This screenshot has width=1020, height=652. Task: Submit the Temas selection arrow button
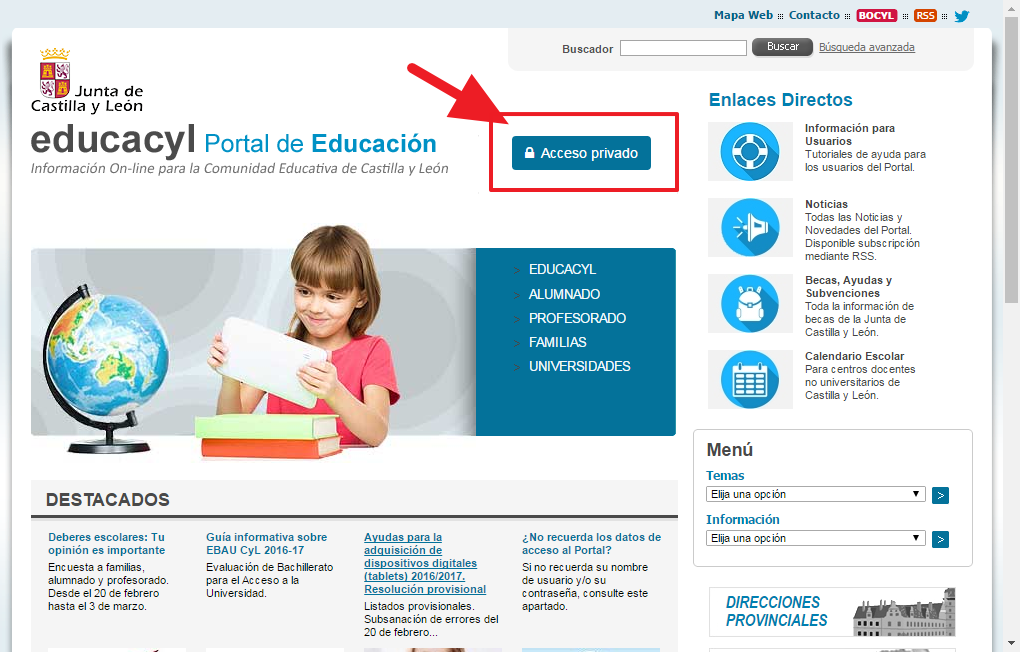coord(939,494)
